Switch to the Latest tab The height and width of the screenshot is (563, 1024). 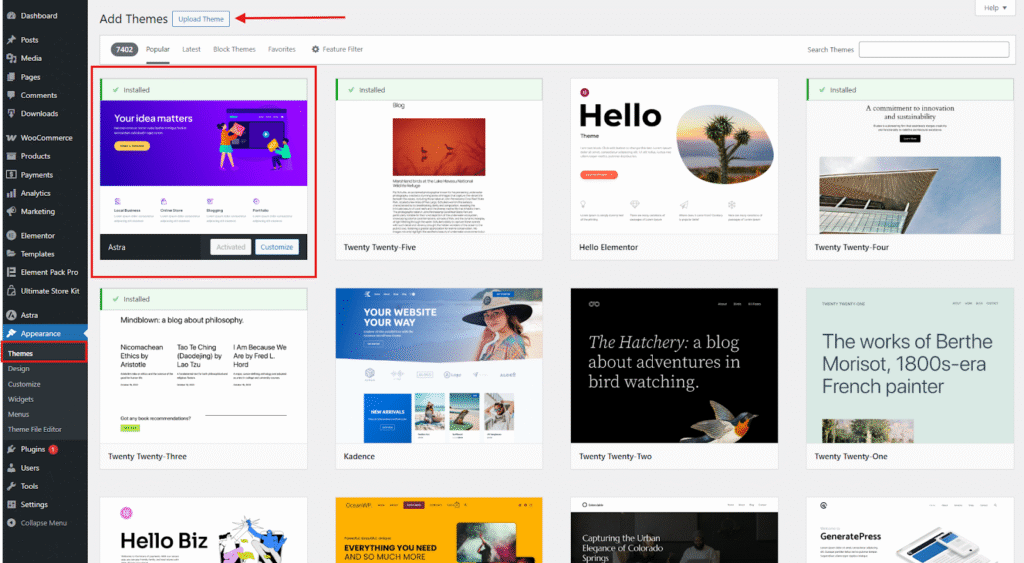tap(191, 50)
